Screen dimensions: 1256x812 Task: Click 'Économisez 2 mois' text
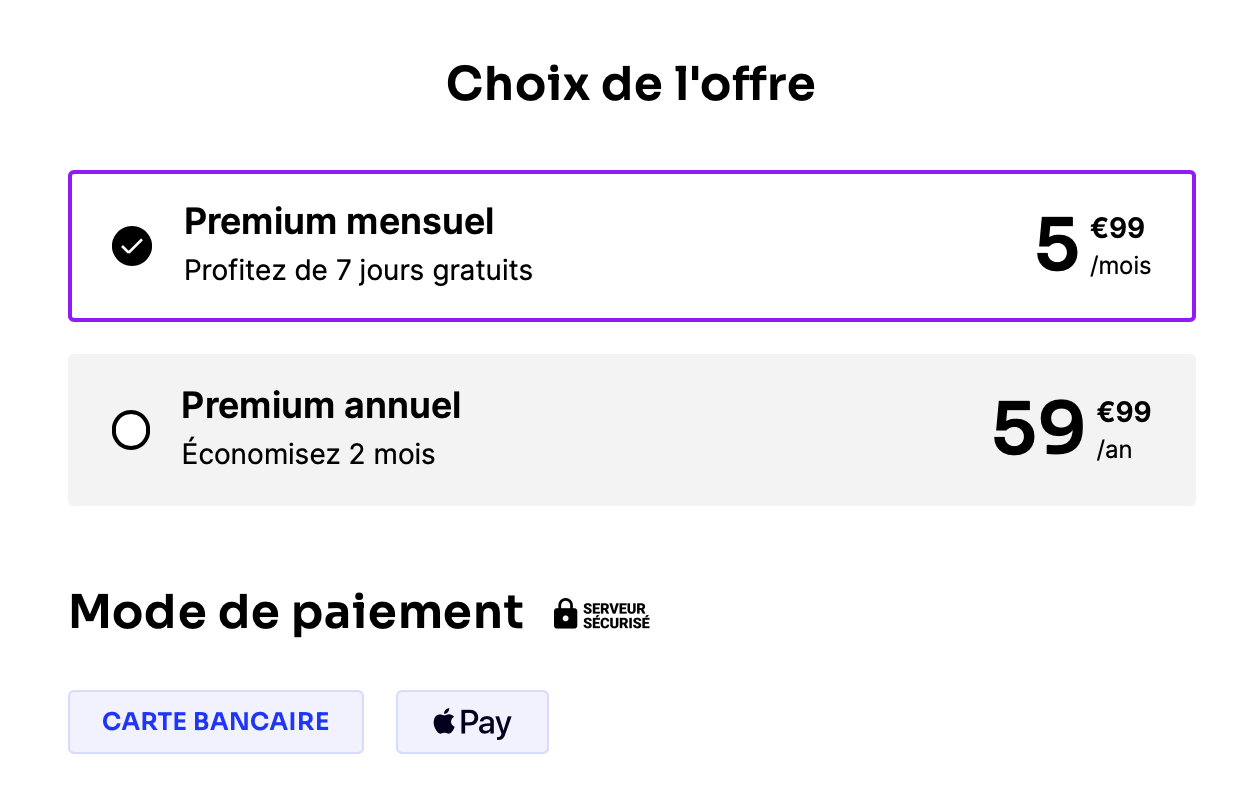308,455
